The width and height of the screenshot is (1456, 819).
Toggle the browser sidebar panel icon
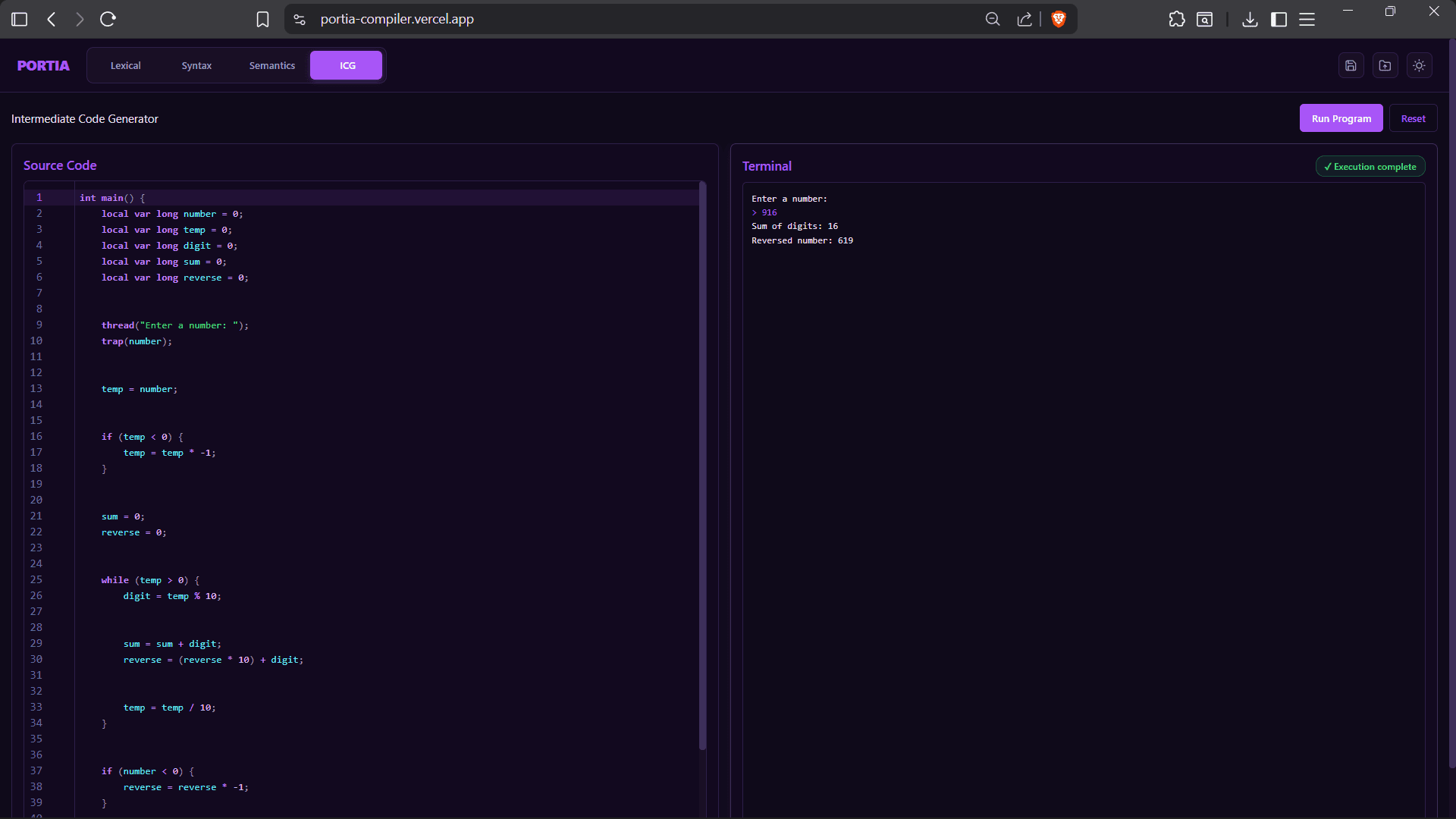[20, 19]
